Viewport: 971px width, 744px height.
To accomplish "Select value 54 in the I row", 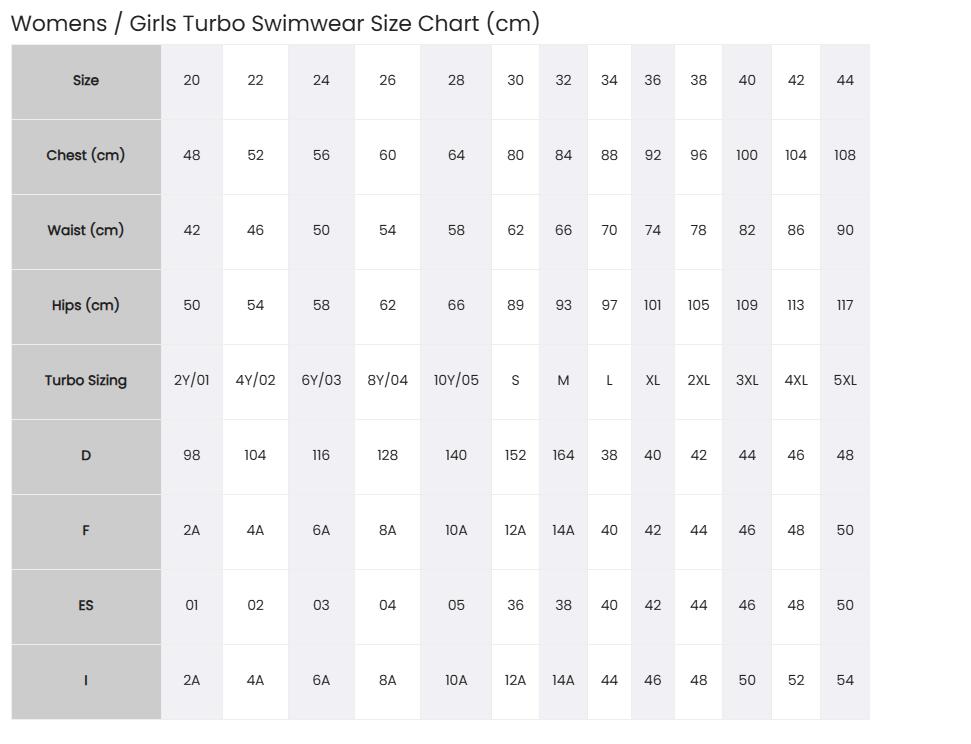I will [x=845, y=681].
